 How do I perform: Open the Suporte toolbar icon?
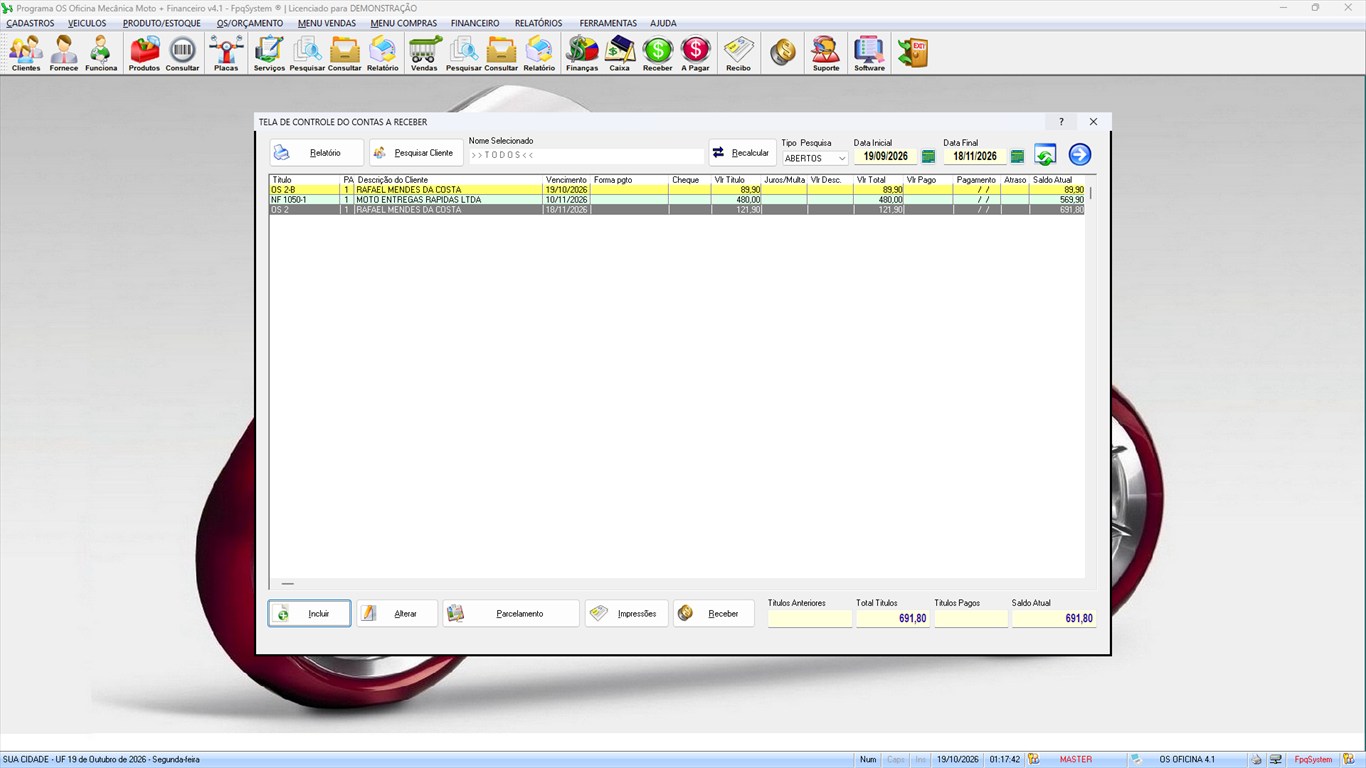826,53
